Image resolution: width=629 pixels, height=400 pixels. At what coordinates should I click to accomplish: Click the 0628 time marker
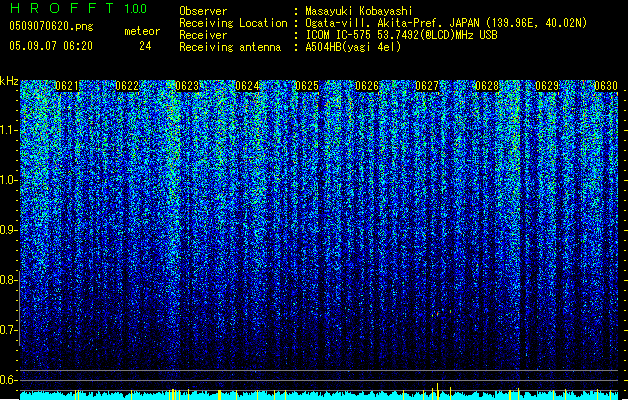coord(487,86)
